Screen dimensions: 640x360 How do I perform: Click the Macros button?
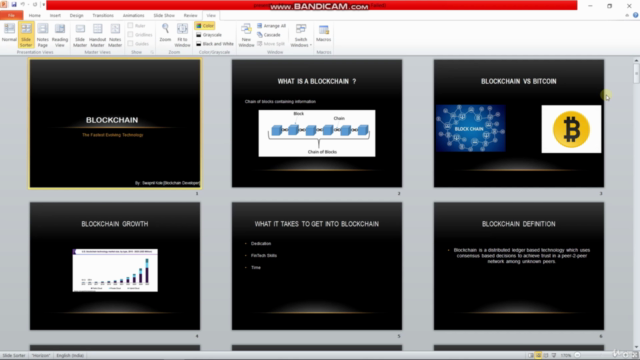coord(323,33)
